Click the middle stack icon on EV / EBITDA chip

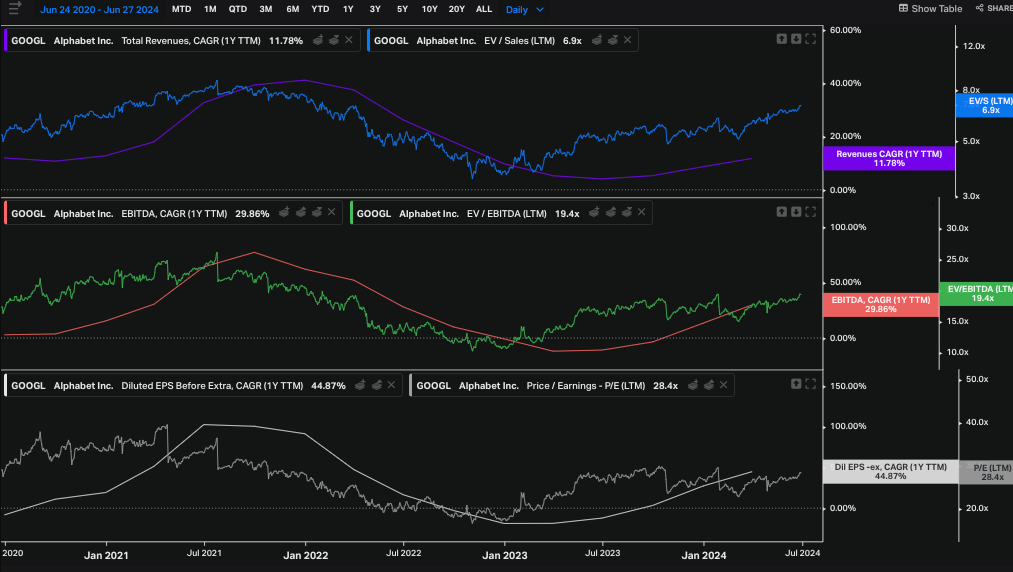611,212
